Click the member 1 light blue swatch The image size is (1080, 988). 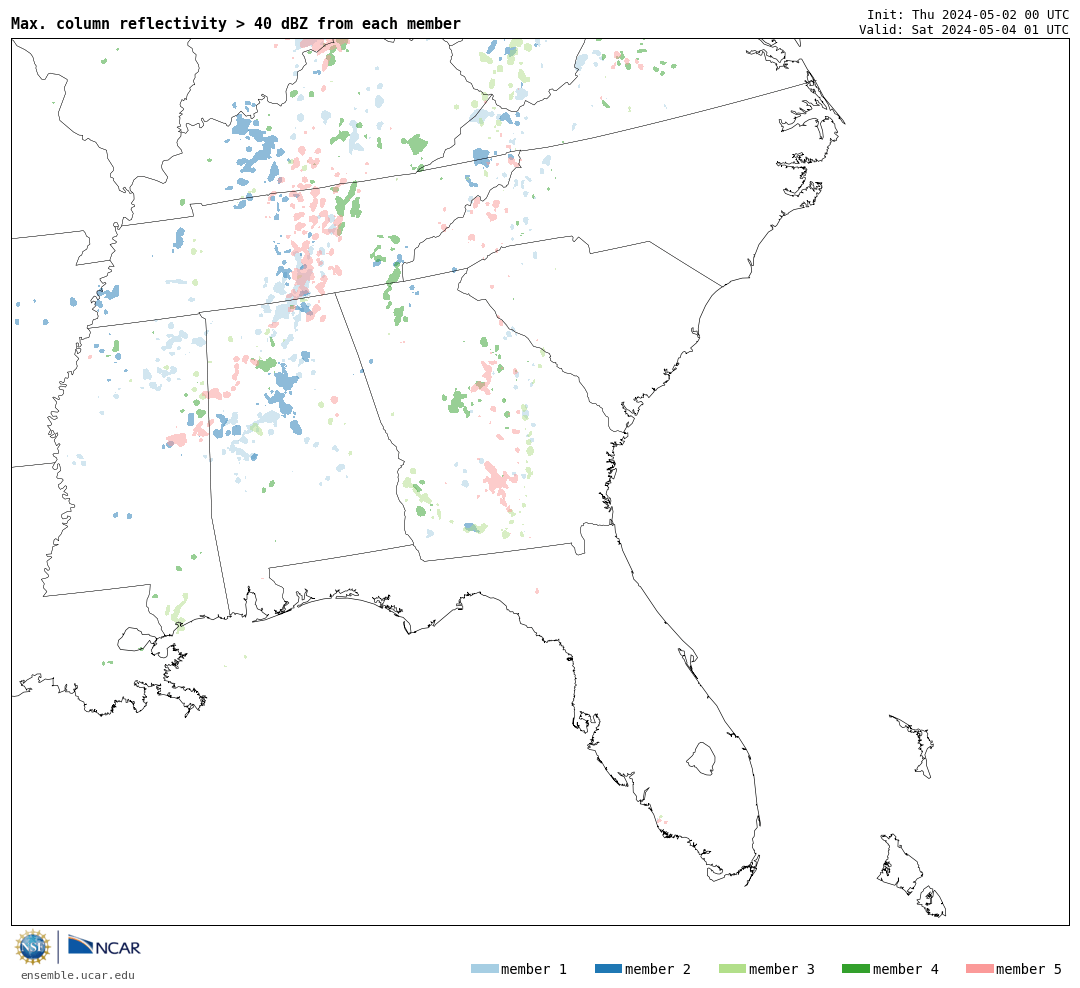[484, 968]
